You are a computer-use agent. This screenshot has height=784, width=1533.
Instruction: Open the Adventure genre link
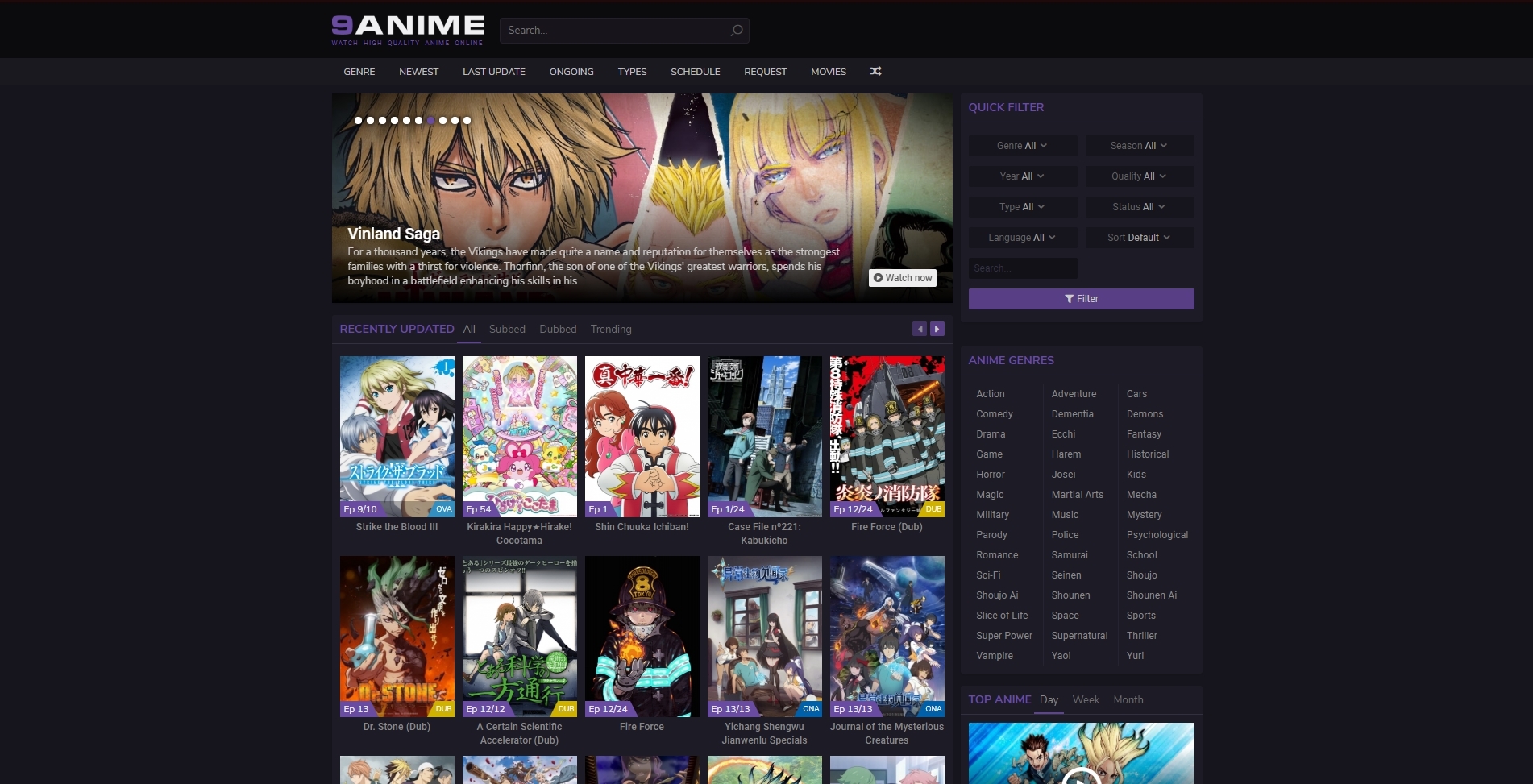pyautogui.click(x=1074, y=394)
